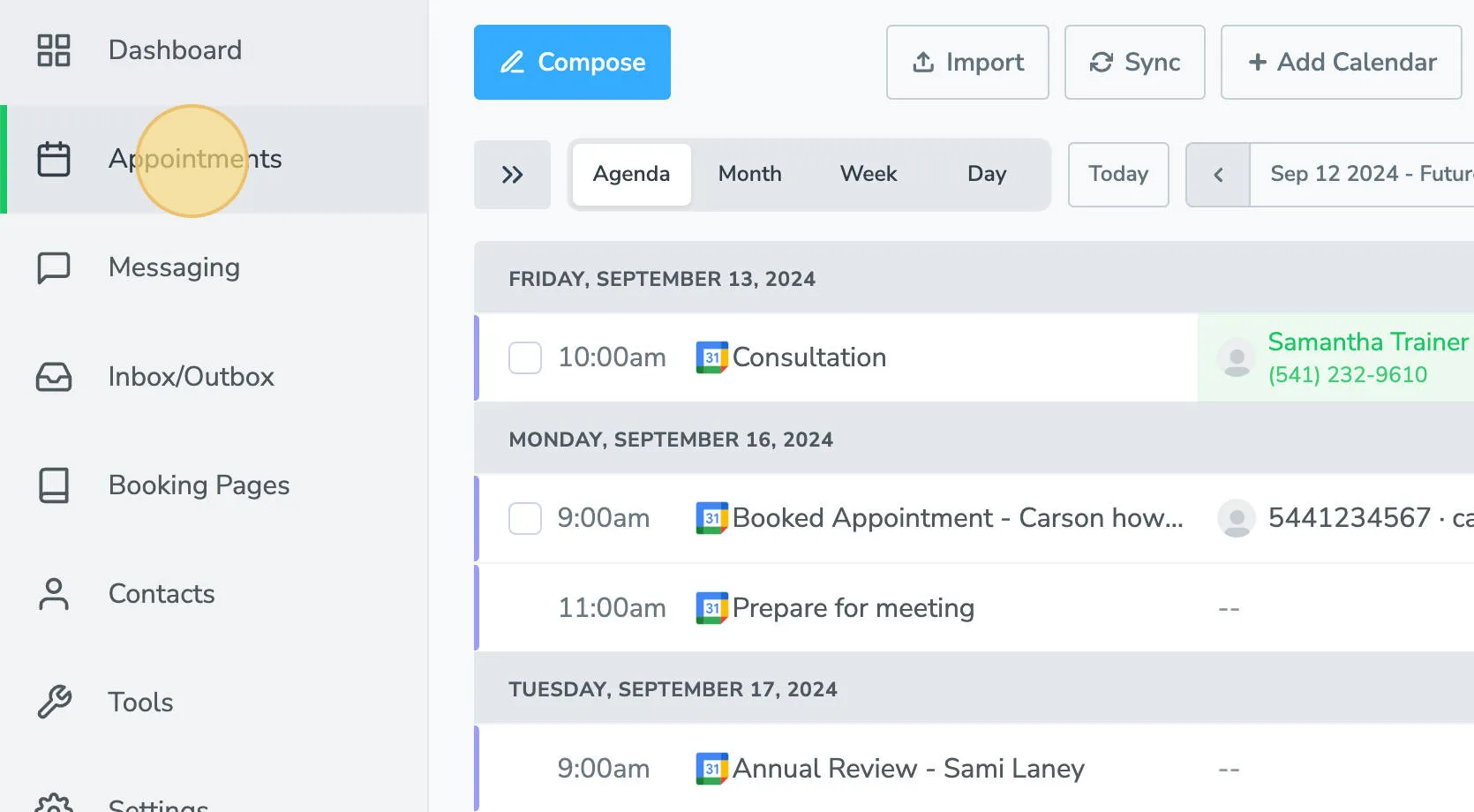Click the avatar thumbnail next to 5441234567
The height and width of the screenshot is (812, 1474).
click(x=1235, y=518)
